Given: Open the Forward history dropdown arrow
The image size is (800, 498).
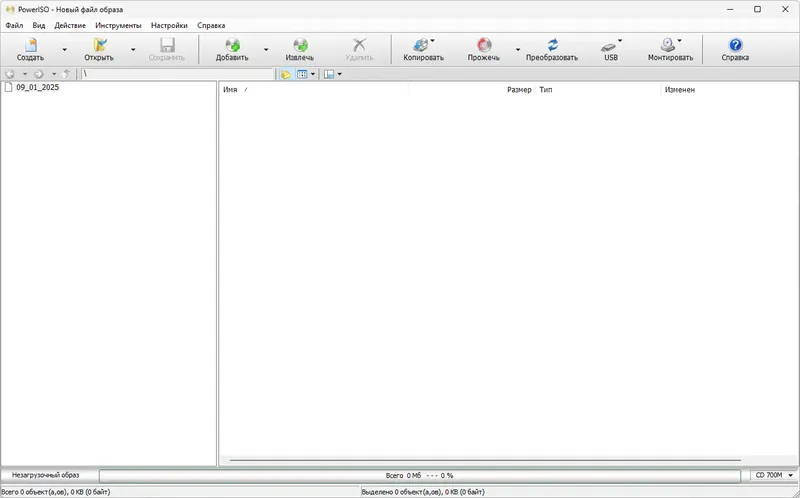Looking at the screenshot, I should (x=54, y=74).
